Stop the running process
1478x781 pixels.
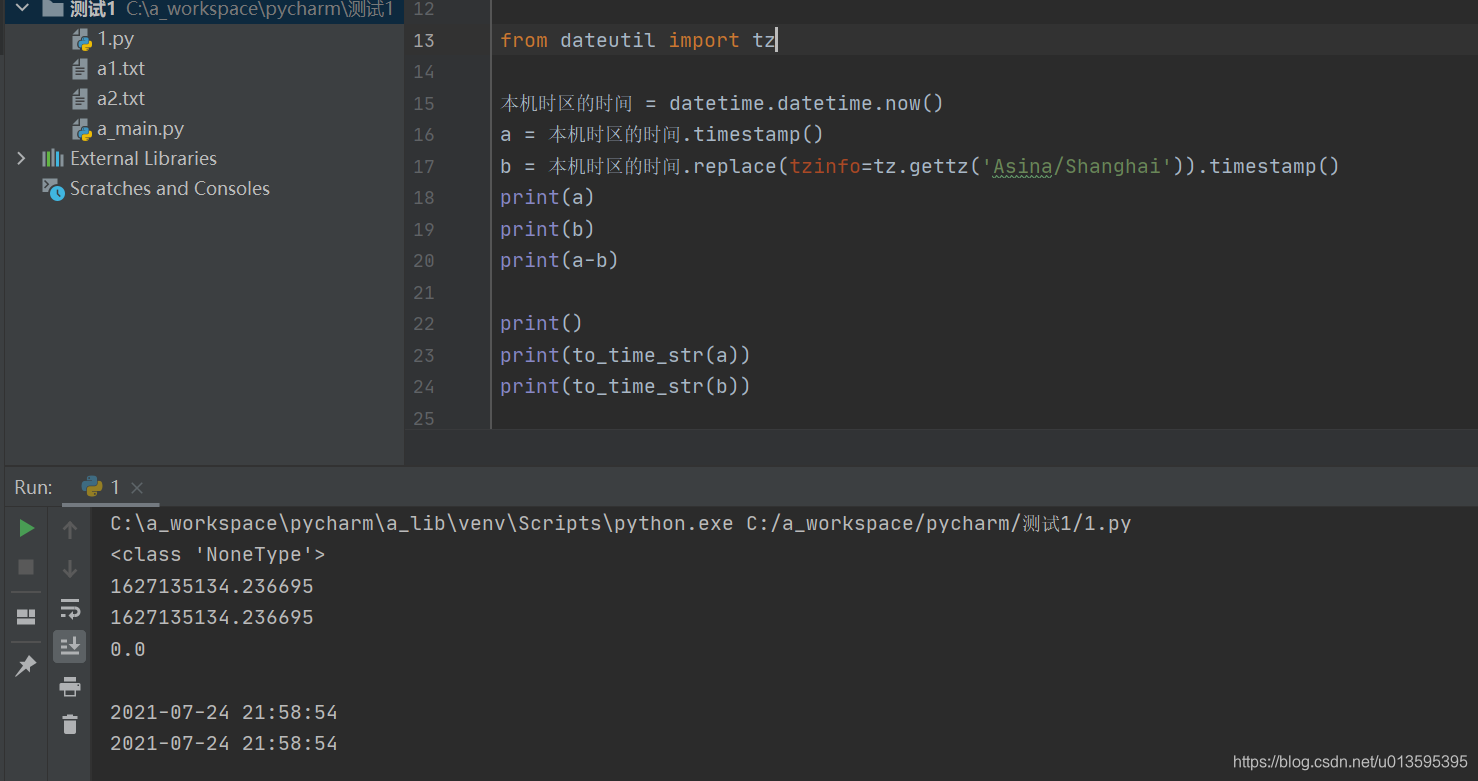pyautogui.click(x=26, y=567)
